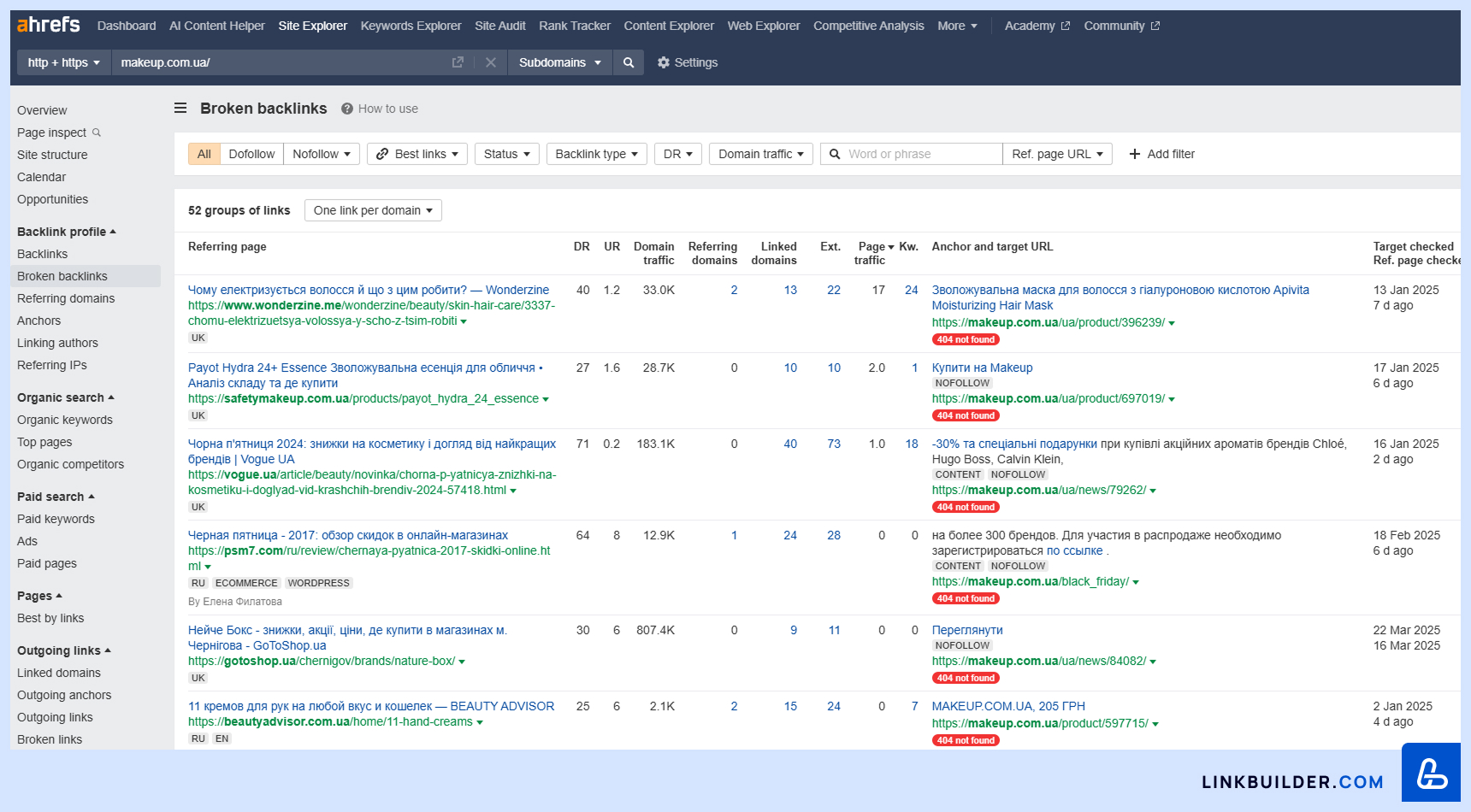The image size is (1471, 812).
Task: Open Community external link
Action: pos(1121,26)
